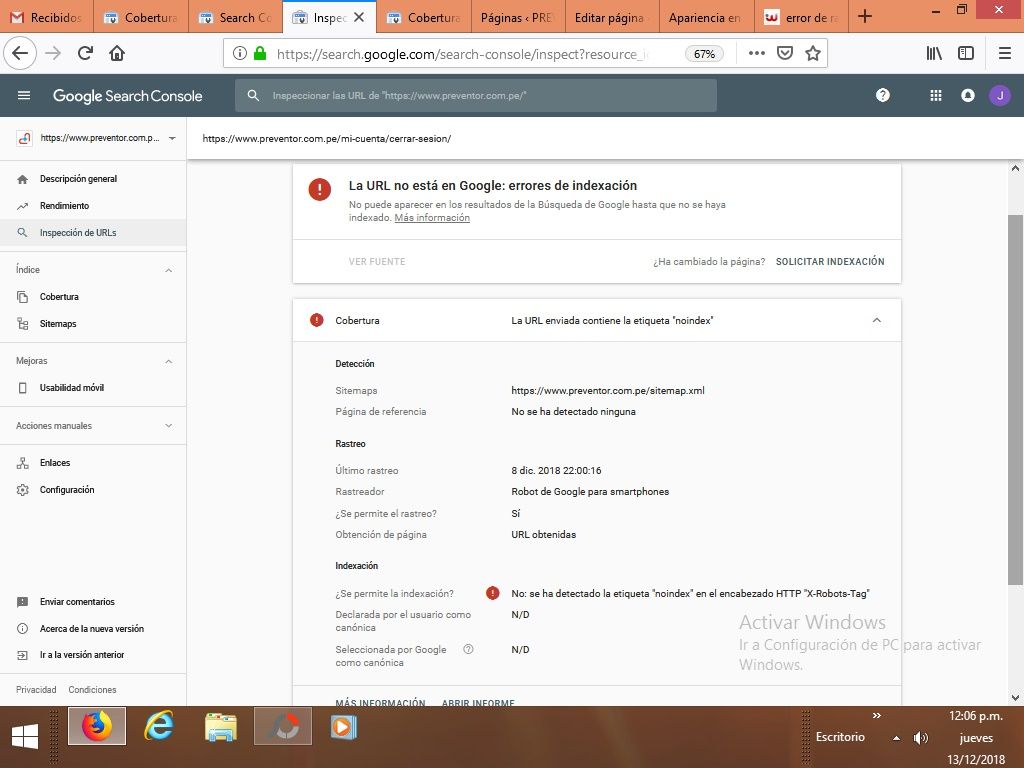Open the screen capture taskbar app
The image size is (1024, 768).
(283, 726)
